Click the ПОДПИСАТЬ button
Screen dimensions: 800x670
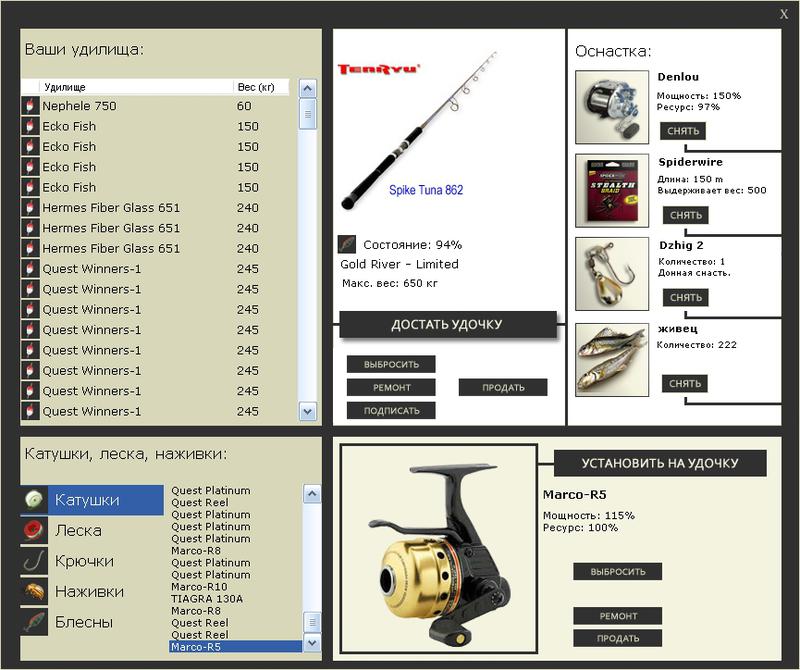click(391, 410)
